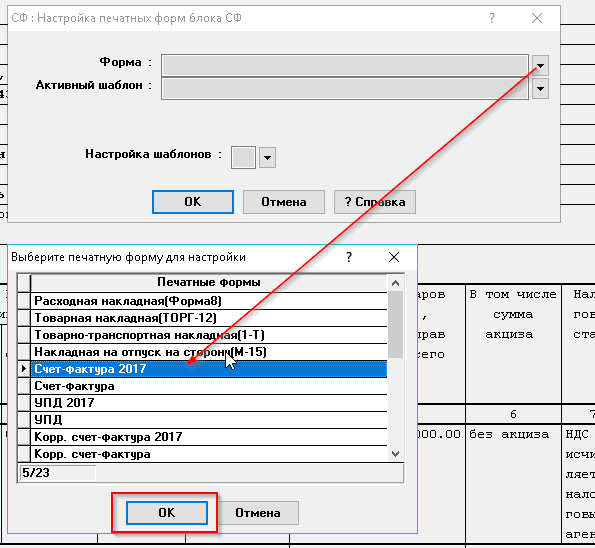Image resolution: width=595 pixels, height=548 pixels.
Task: Select Счет-фактура 2017 row
Action: coord(209,369)
